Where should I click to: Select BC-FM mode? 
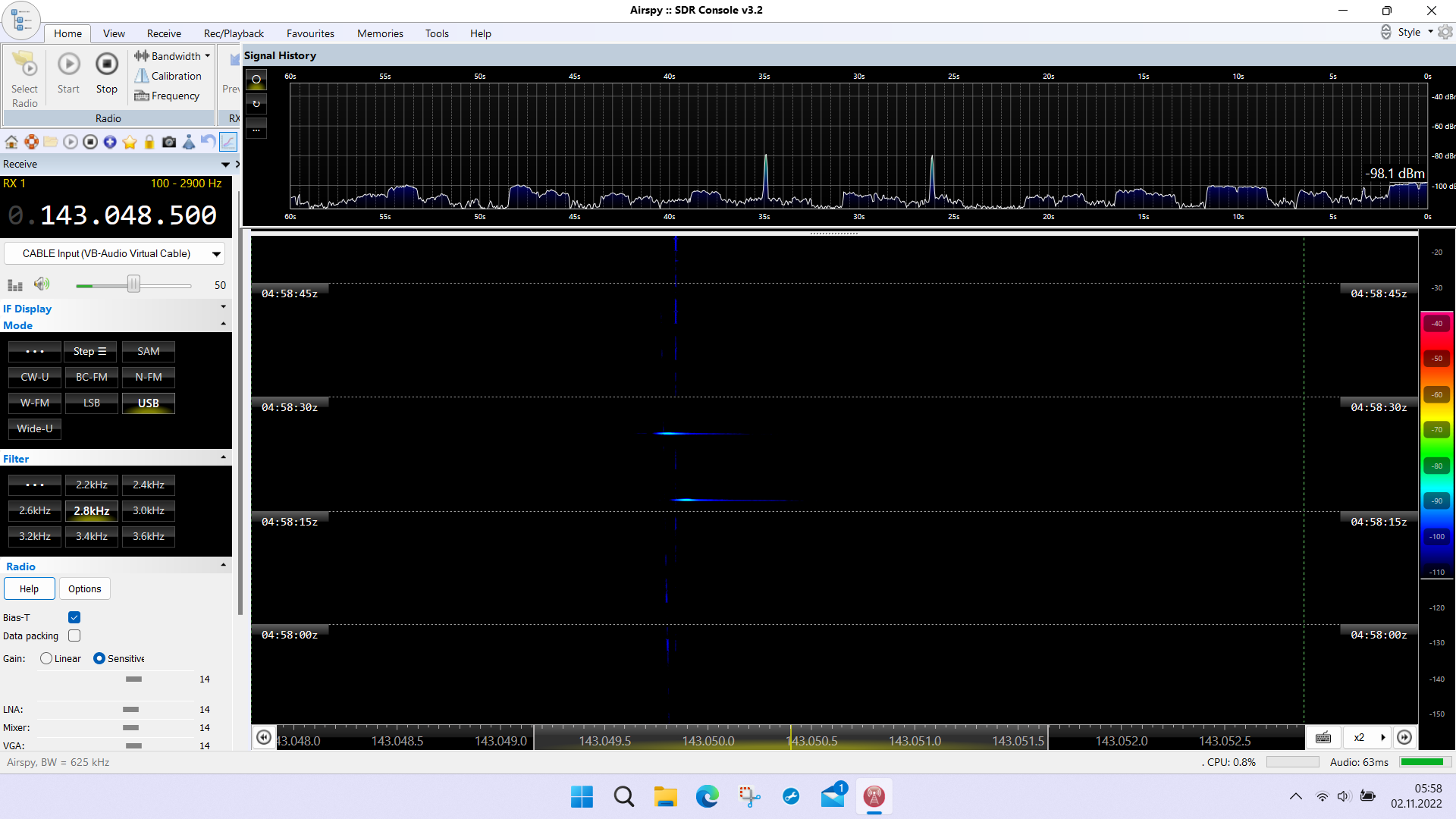tap(92, 377)
